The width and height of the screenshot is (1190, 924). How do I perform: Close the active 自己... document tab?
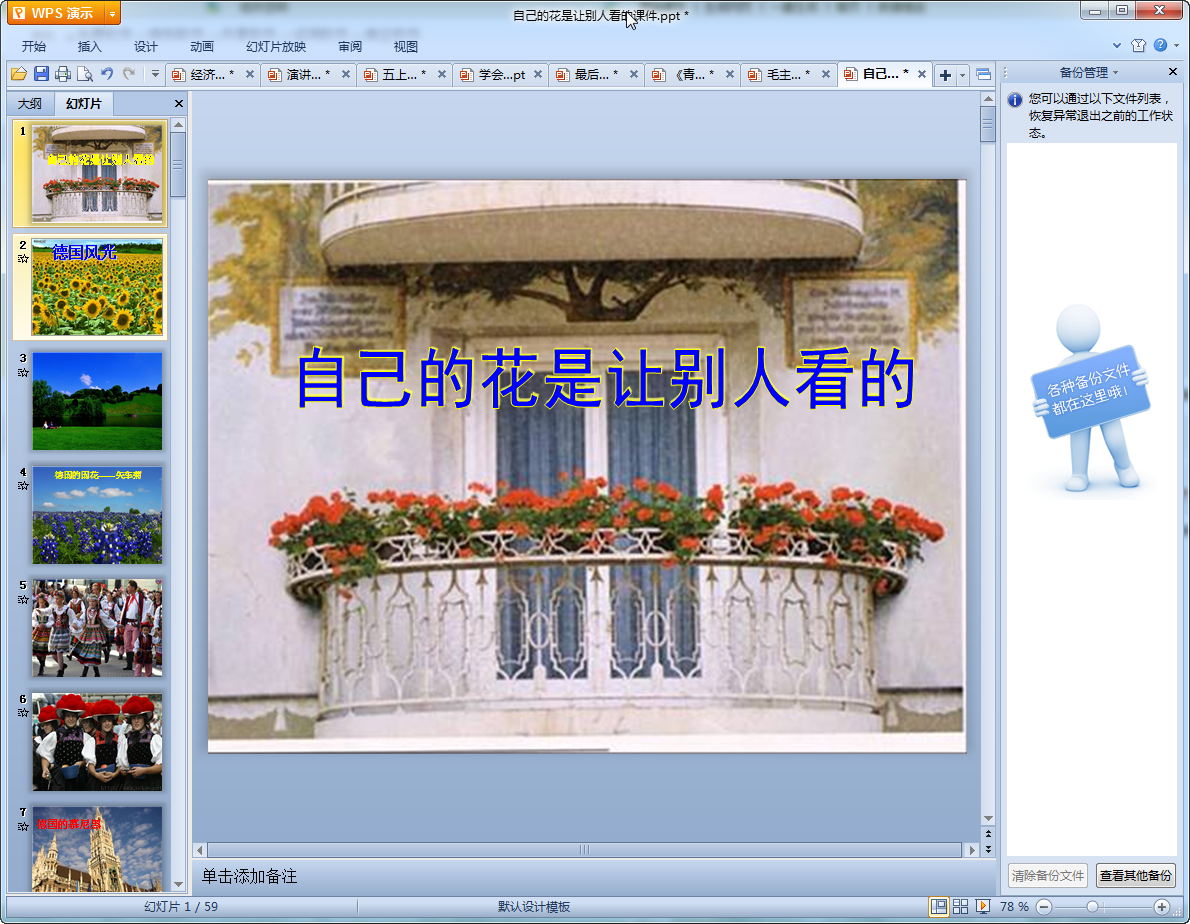[x=922, y=74]
